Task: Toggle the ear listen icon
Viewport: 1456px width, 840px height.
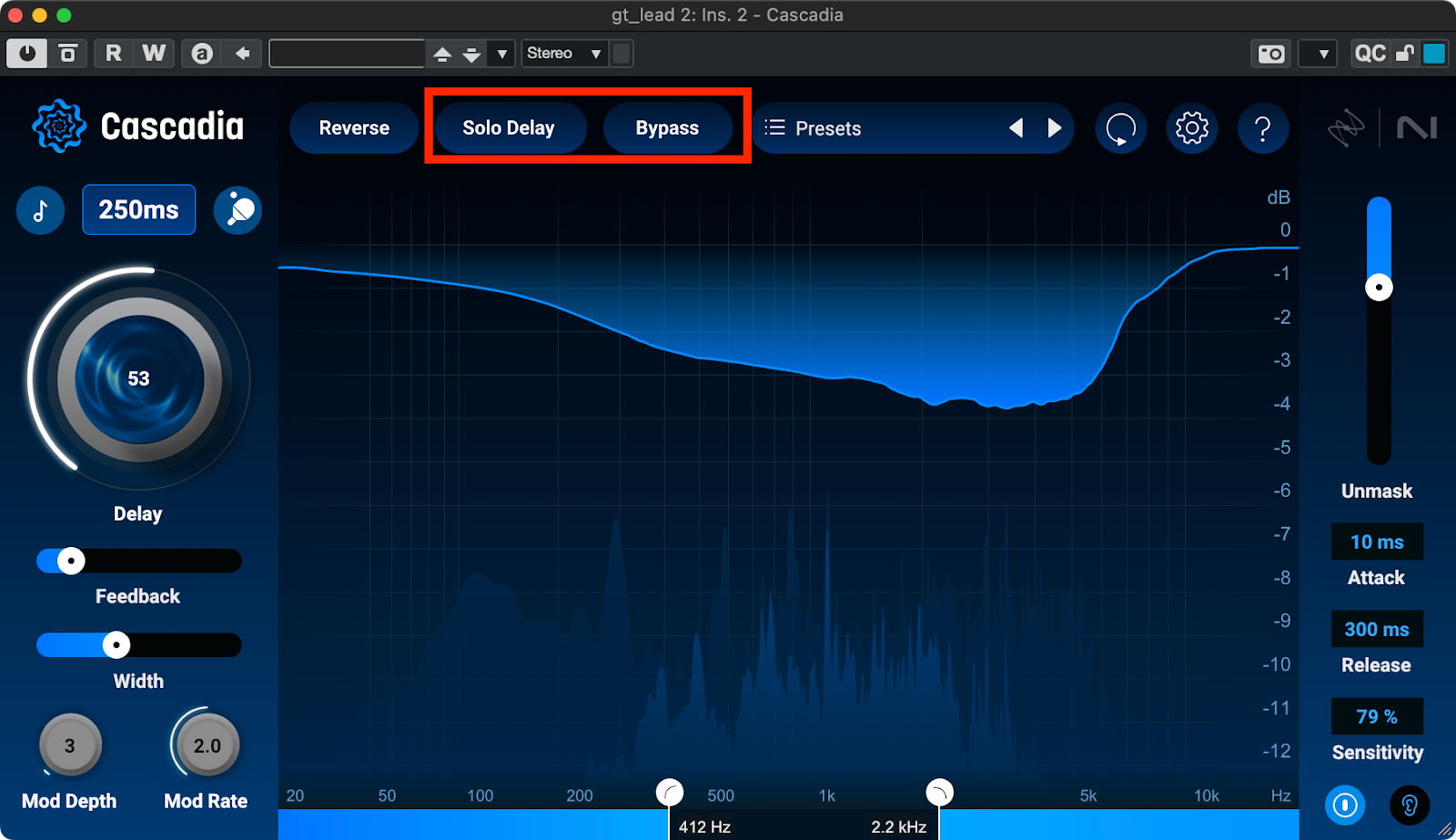Action: pyautogui.click(x=1410, y=805)
